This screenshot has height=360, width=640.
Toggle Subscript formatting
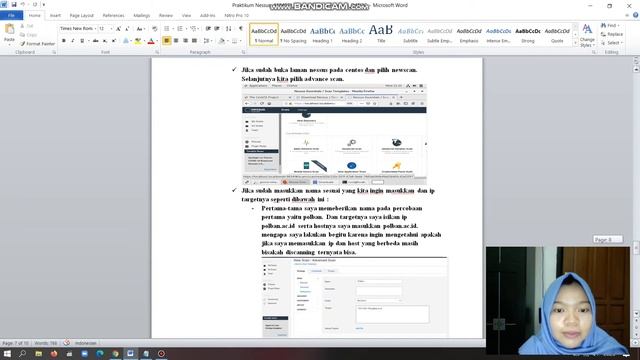[105, 41]
